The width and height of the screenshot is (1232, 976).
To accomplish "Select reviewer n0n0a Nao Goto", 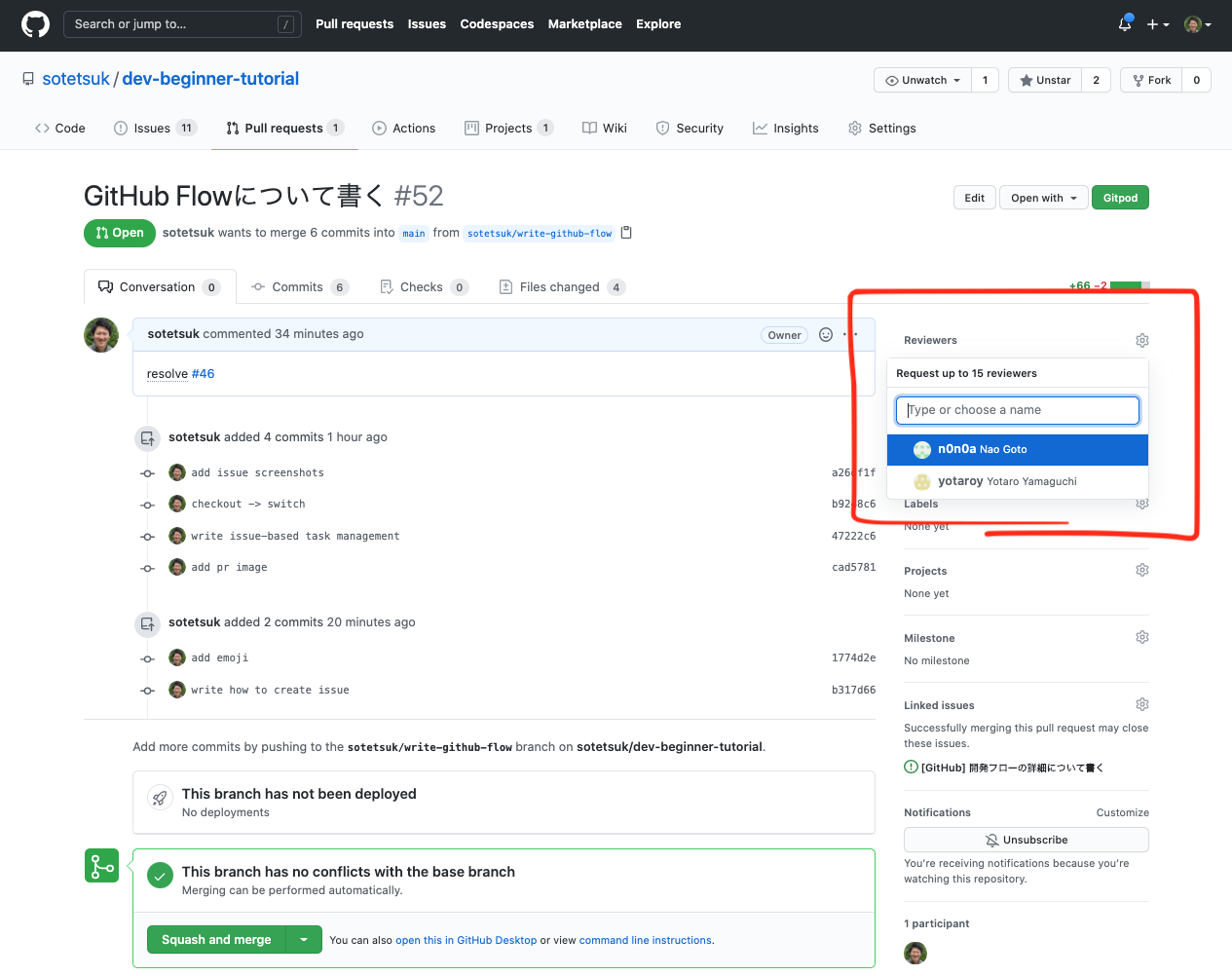I will (1018, 449).
